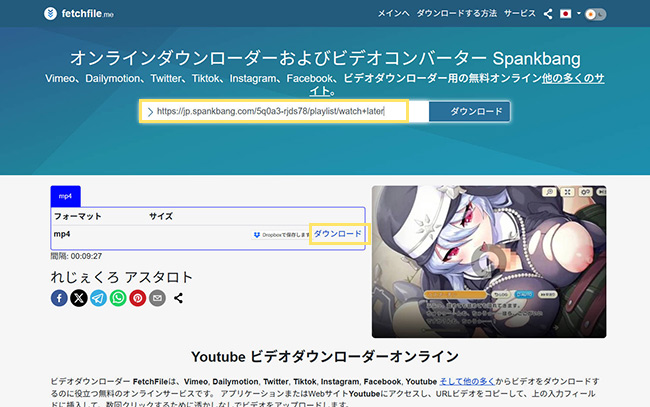The height and width of the screenshot is (407, 650).
Task: Share via the WhatsApp icon
Action: 118,298
